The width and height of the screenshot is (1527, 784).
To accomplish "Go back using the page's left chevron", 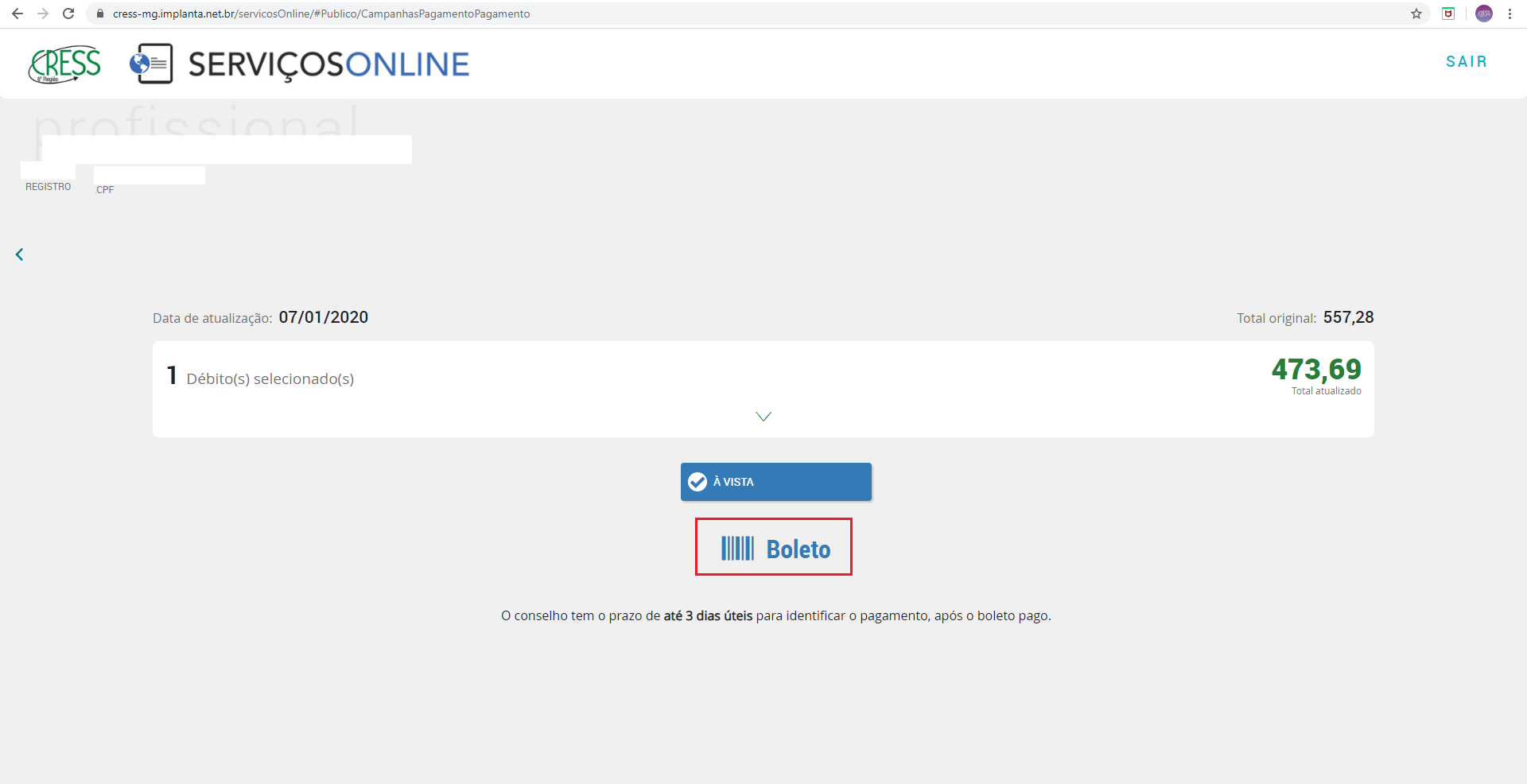I will click(x=20, y=254).
